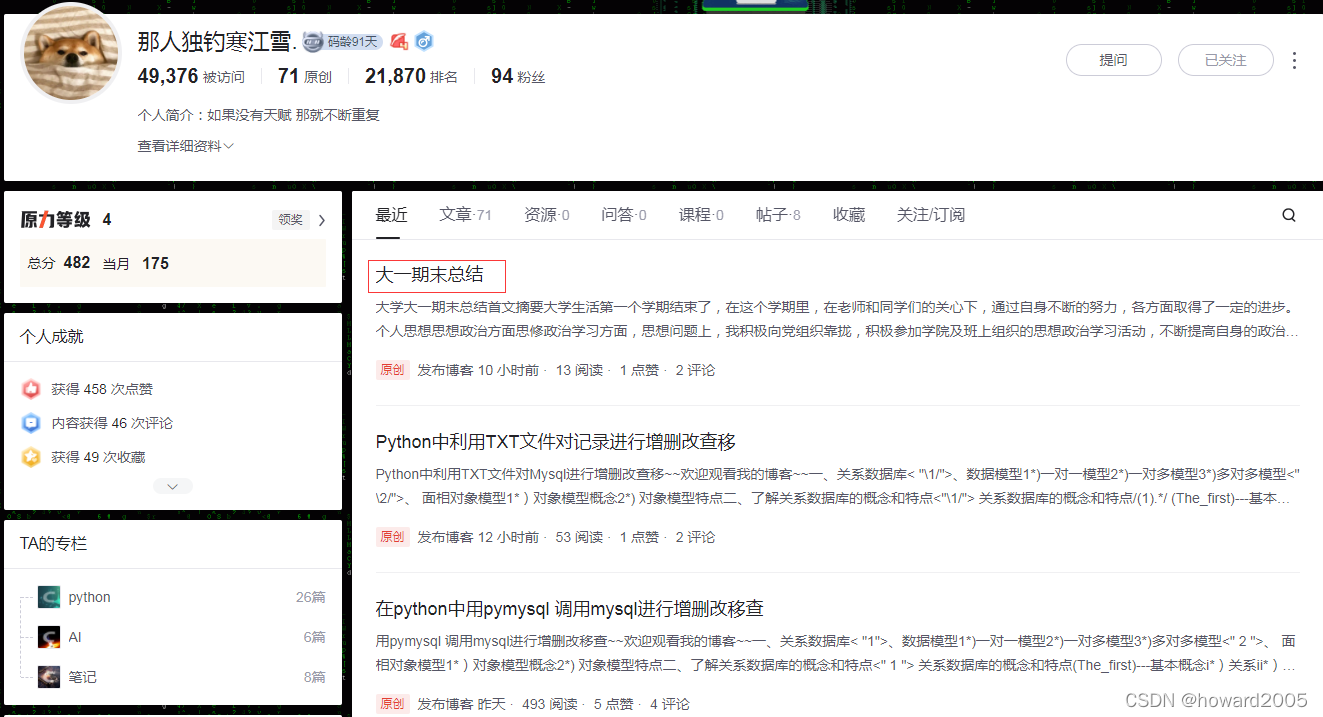Click the 笔记 column icon
Screen dimensions: 1323x717
click(x=48, y=676)
